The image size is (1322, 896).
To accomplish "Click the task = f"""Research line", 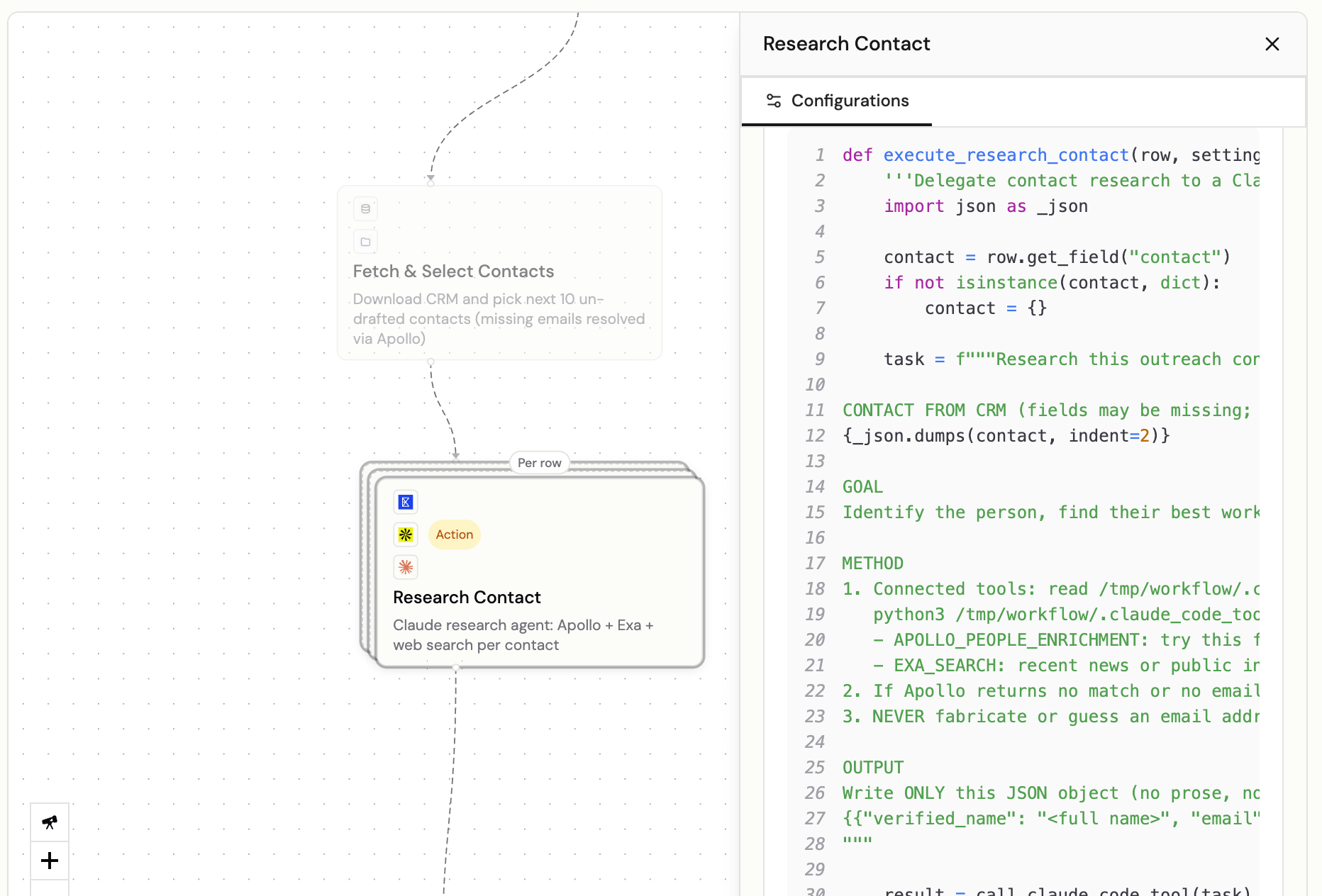I will [x=1072, y=359].
